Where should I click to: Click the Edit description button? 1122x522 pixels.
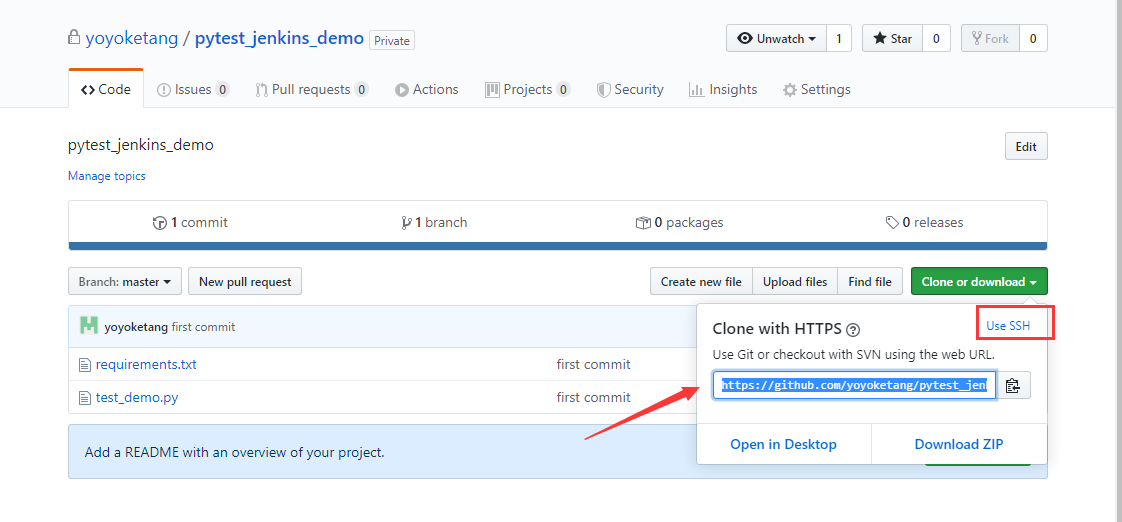(x=1026, y=147)
